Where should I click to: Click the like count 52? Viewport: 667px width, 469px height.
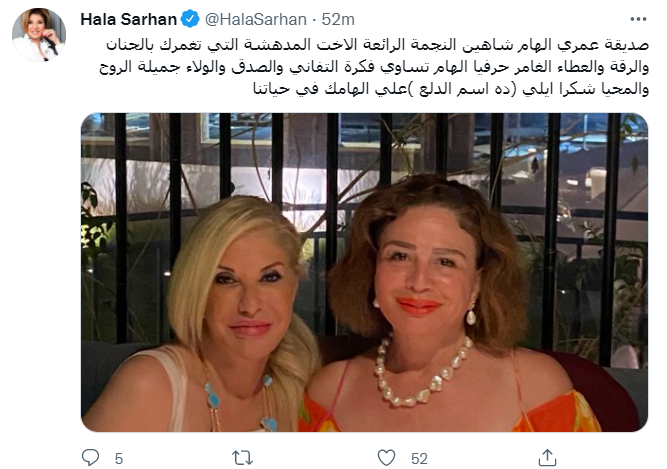pos(419,458)
